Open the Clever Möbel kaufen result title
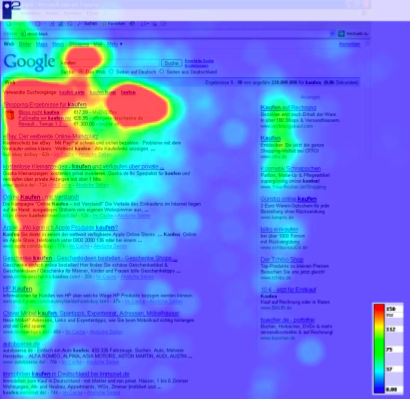The image size is (410, 399). pos(91,313)
